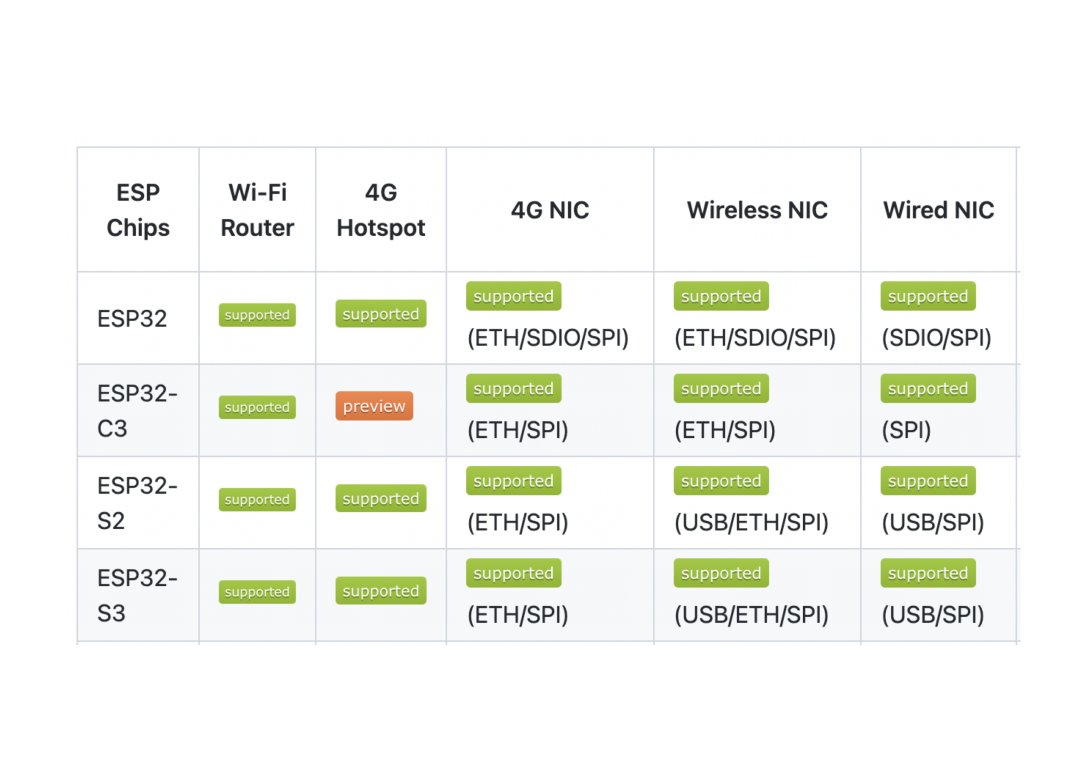This screenshot has height=779, width=1080.
Task: Select the ESP32-C3 chip name cell
Action: [137, 410]
